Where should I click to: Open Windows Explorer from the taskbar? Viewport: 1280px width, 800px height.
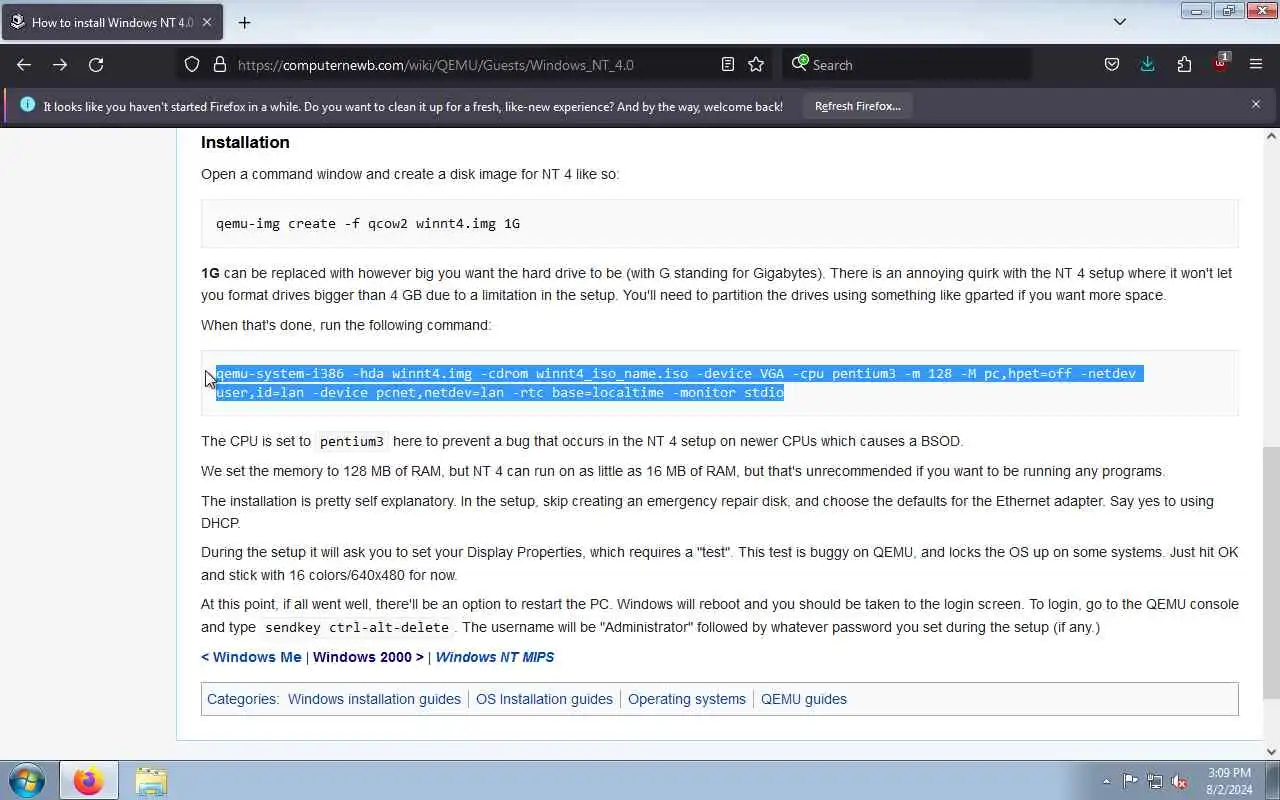pos(151,780)
